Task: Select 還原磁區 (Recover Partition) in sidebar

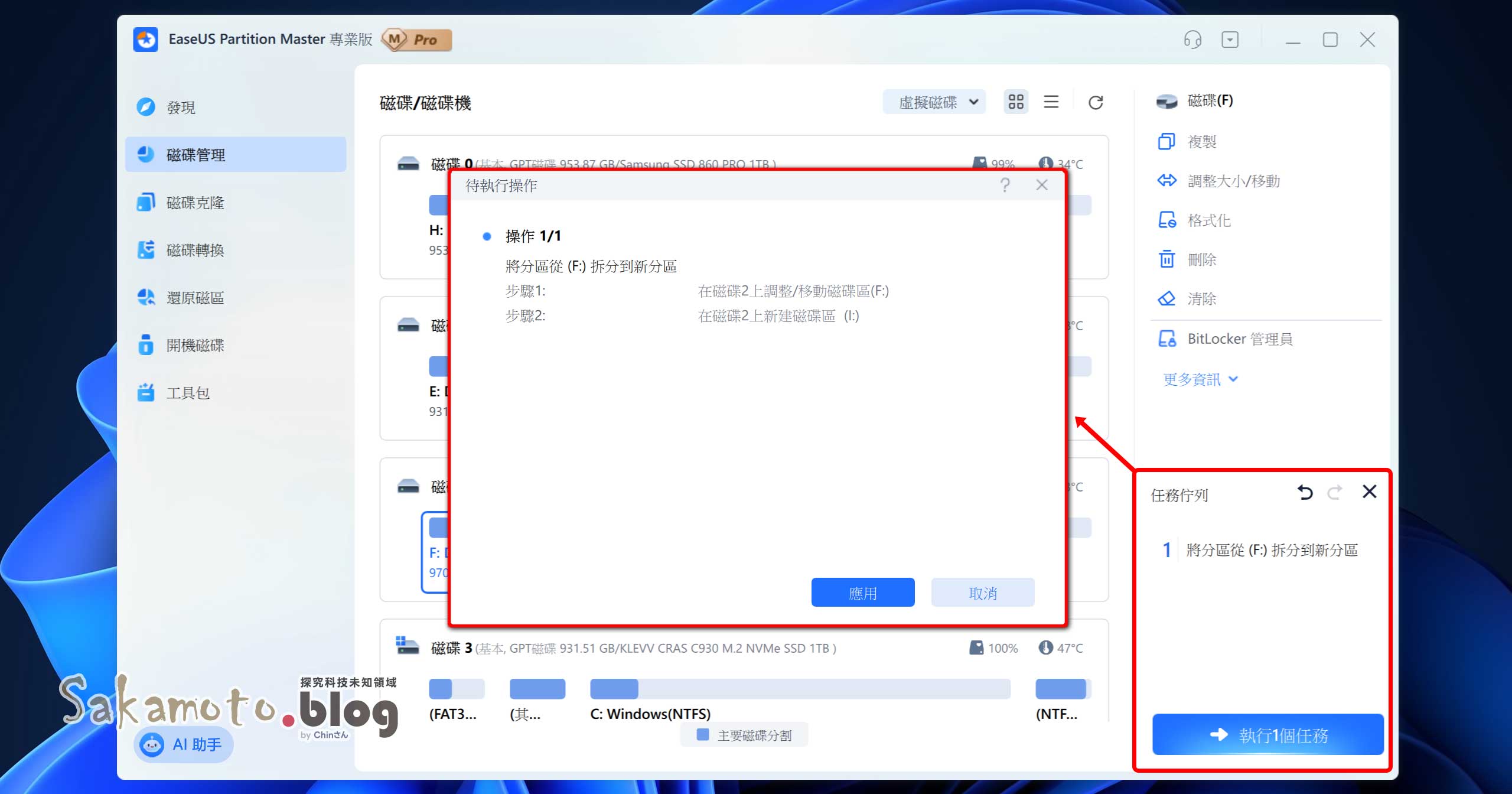Action: click(195, 297)
